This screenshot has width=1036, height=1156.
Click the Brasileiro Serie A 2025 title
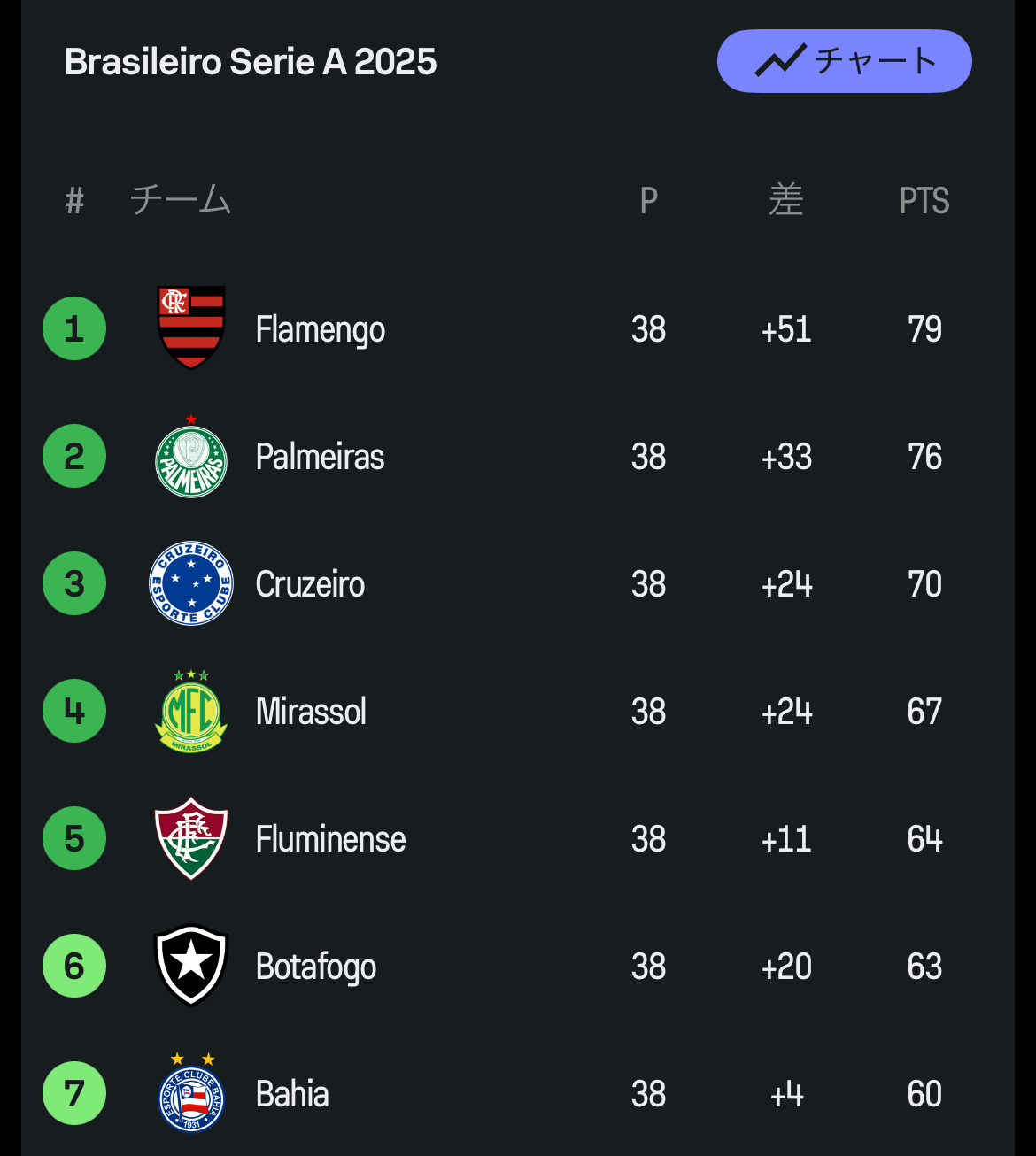coord(251,62)
